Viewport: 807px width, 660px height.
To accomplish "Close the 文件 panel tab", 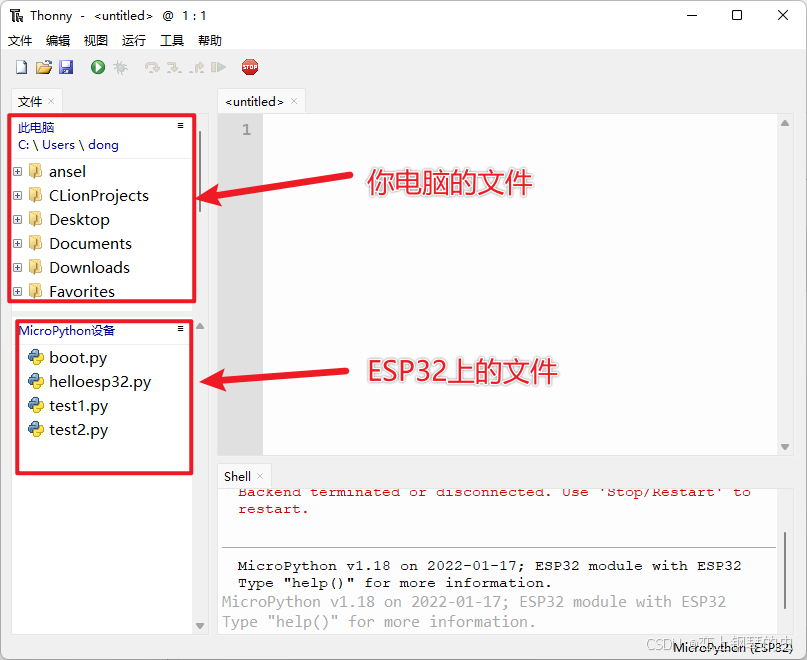I will (51, 101).
